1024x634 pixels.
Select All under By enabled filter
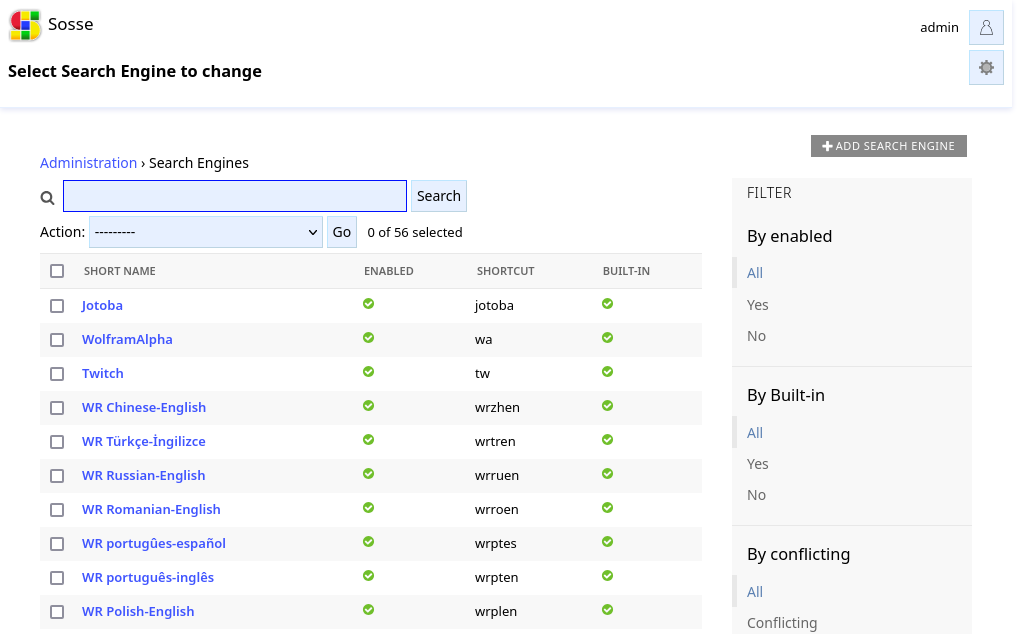755,273
